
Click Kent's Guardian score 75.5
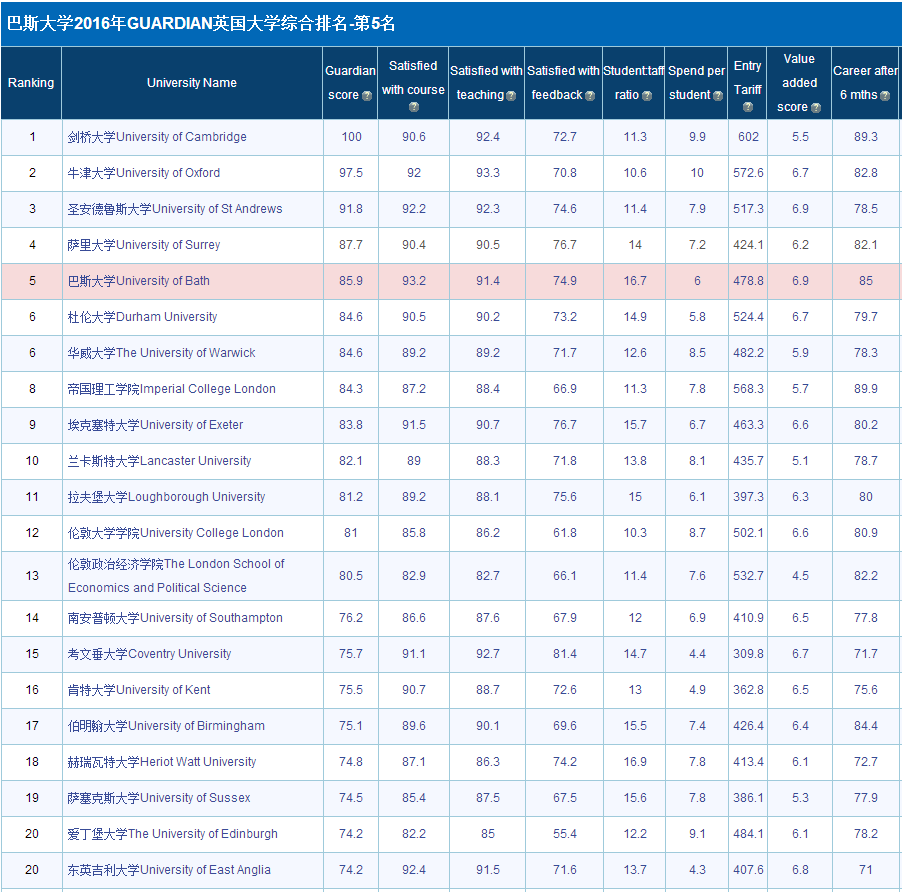click(351, 690)
